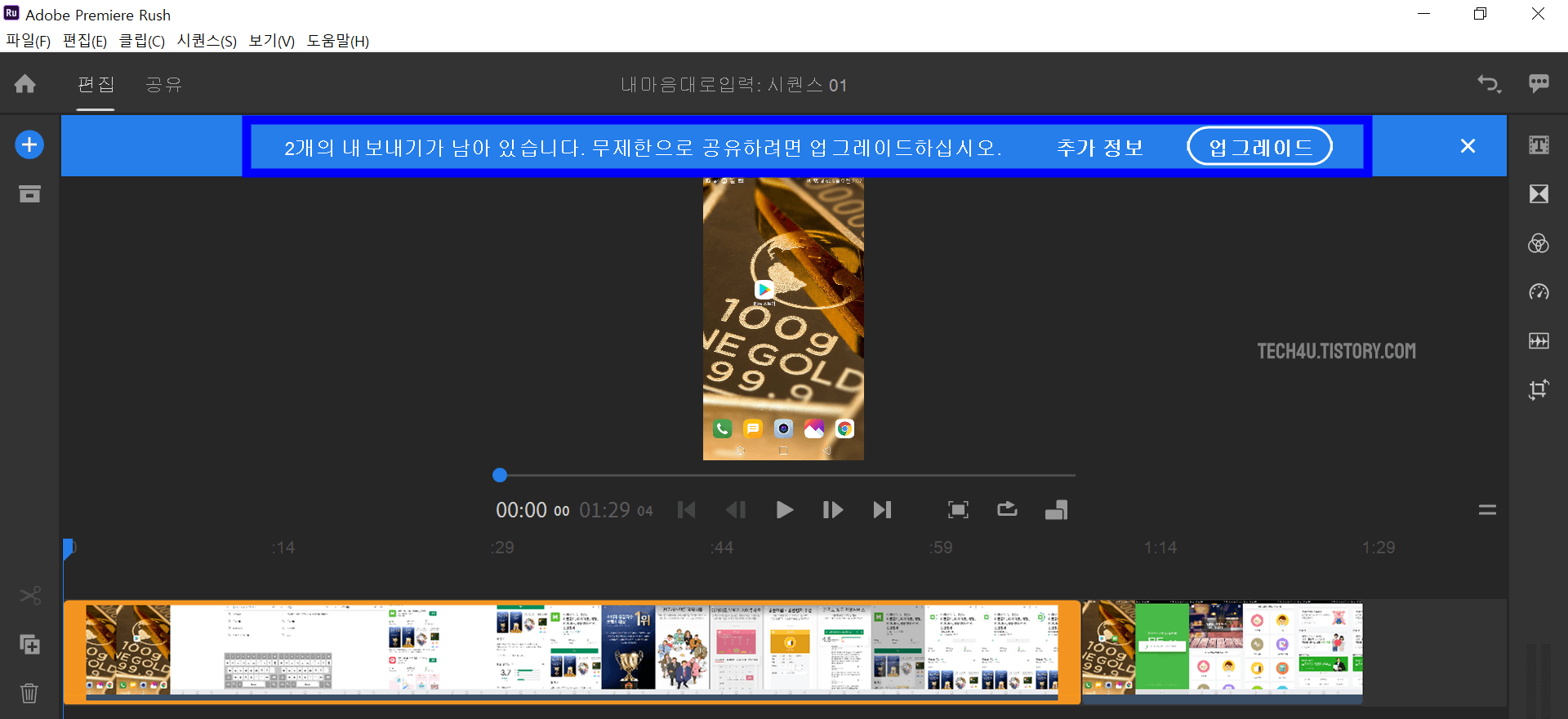Toggle fullscreen preview icon
The image size is (1568, 719).
tap(958, 510)
